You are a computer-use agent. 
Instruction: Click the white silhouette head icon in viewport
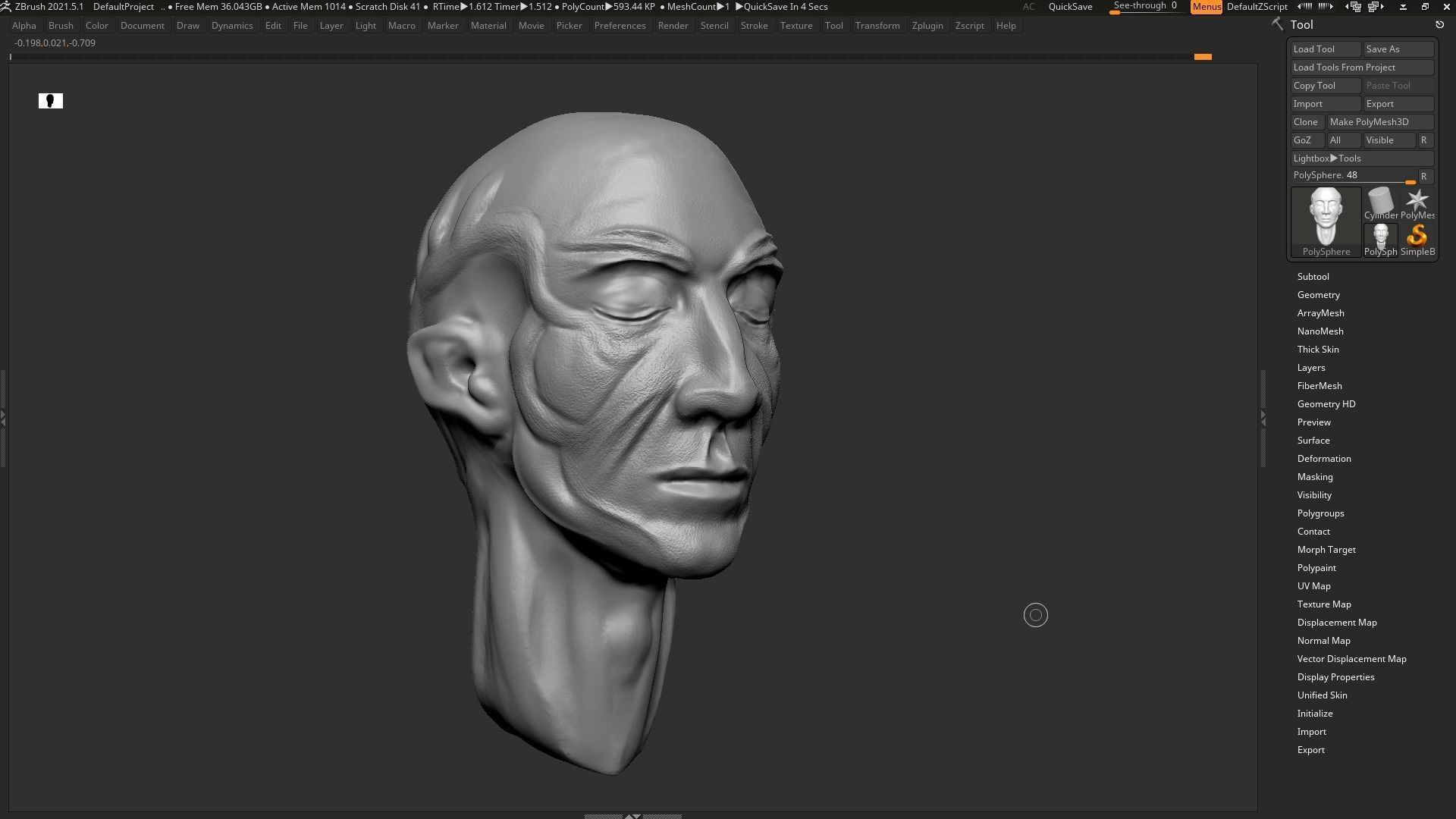pos(51,101)
